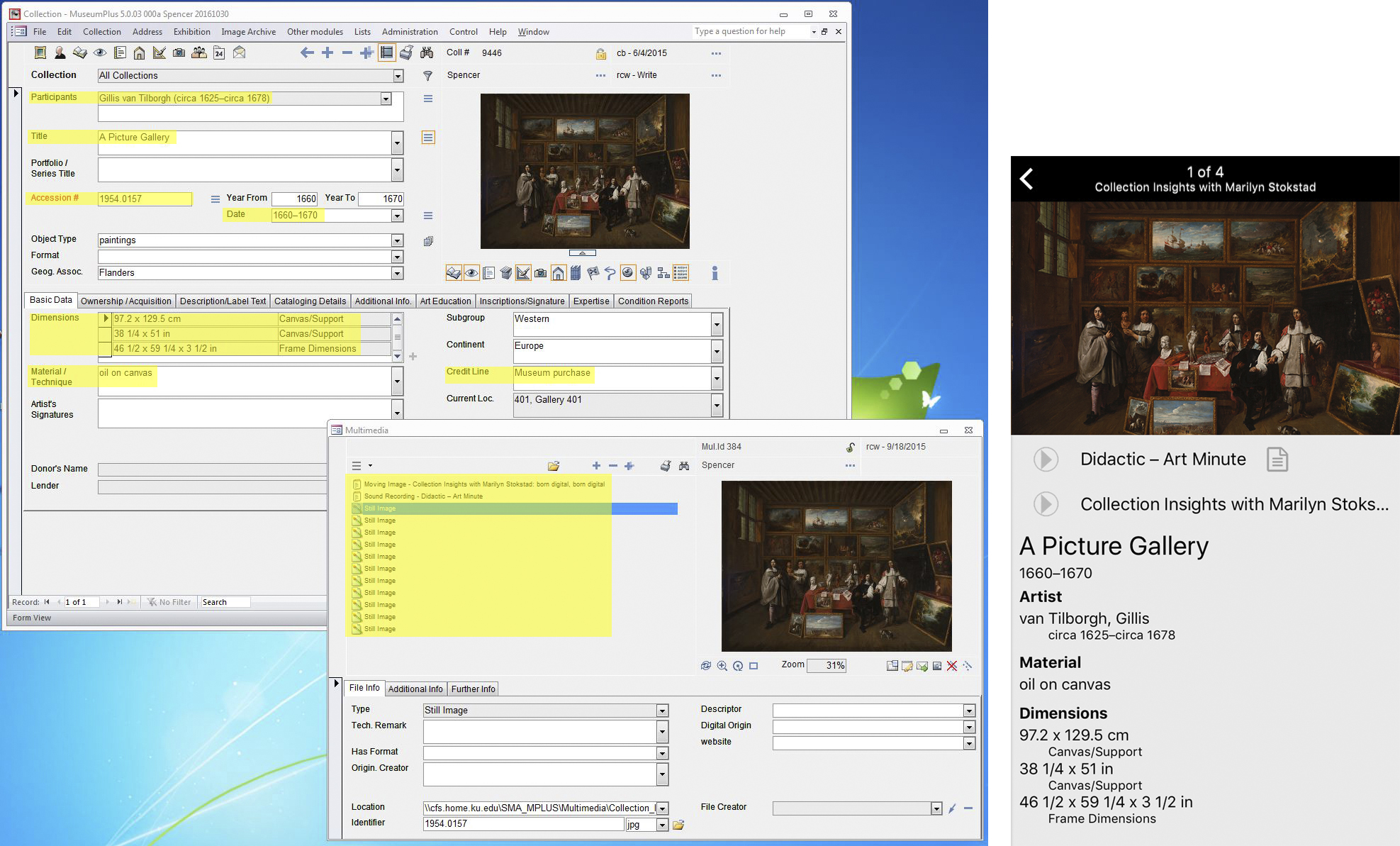Open transcript document icon beside Didactic – Art Minute

[x=1277, y=460]
